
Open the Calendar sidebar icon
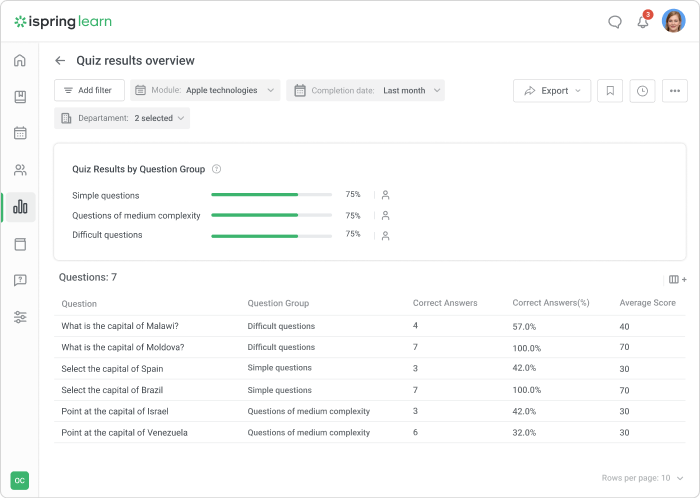[20, 133]
